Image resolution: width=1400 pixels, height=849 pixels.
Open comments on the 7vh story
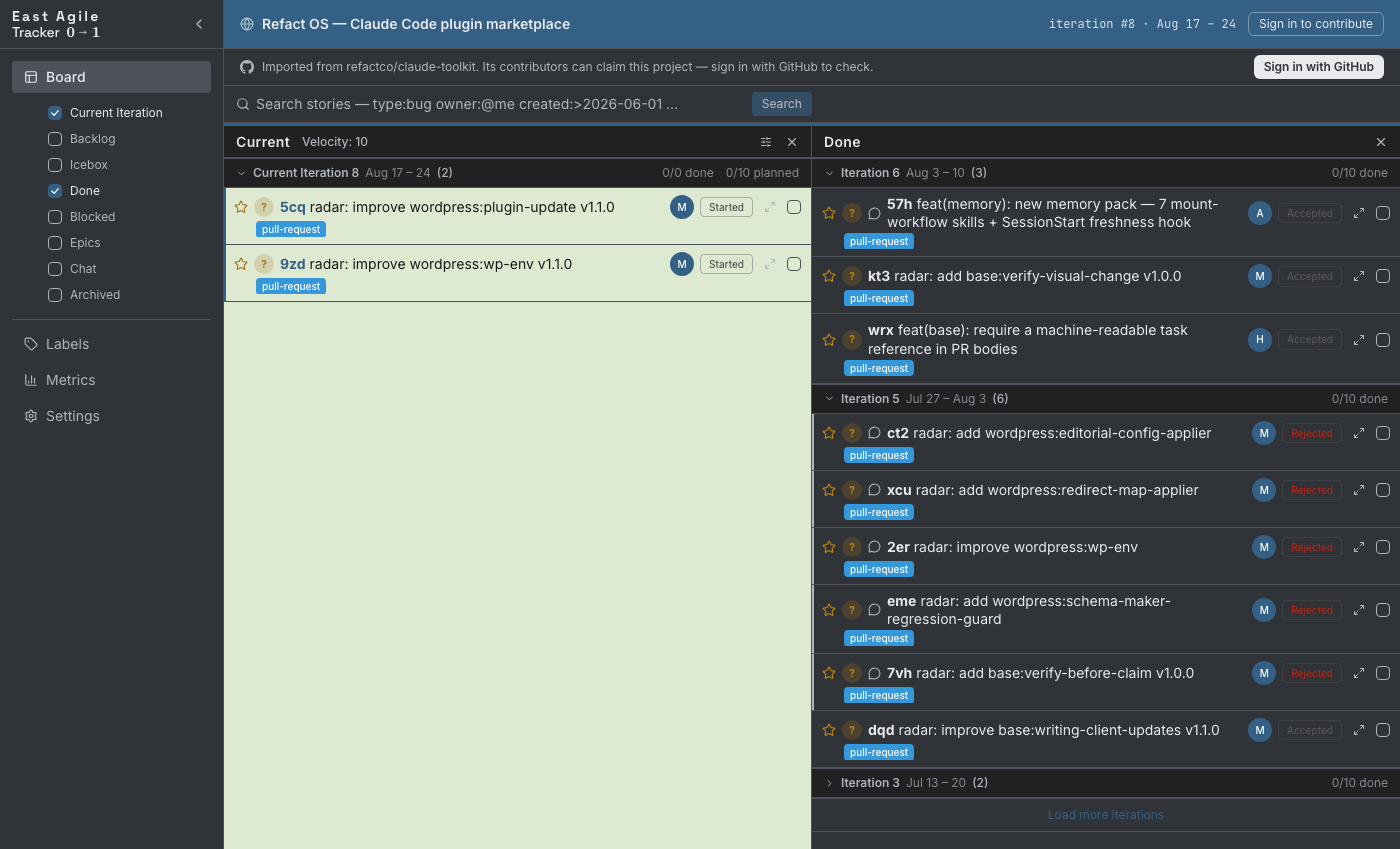point(874,673)
